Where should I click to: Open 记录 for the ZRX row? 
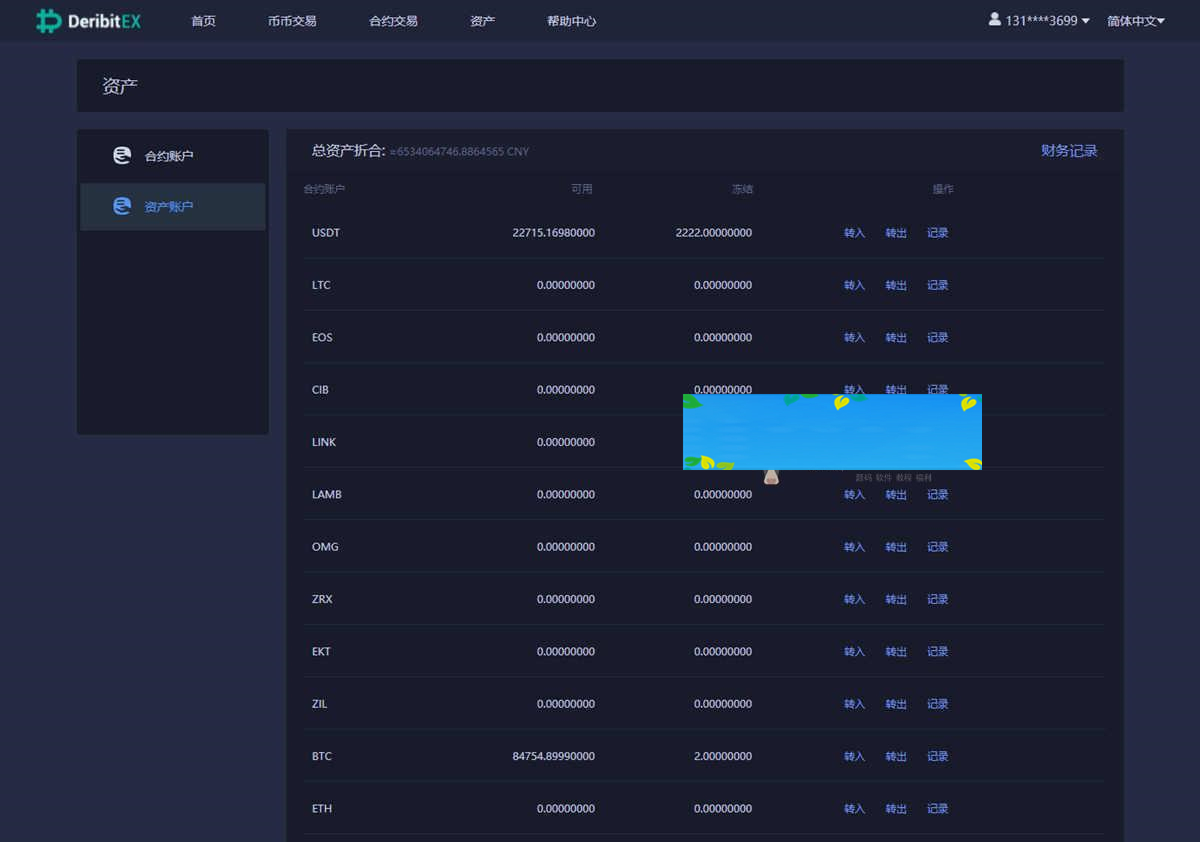coord(937,600)
